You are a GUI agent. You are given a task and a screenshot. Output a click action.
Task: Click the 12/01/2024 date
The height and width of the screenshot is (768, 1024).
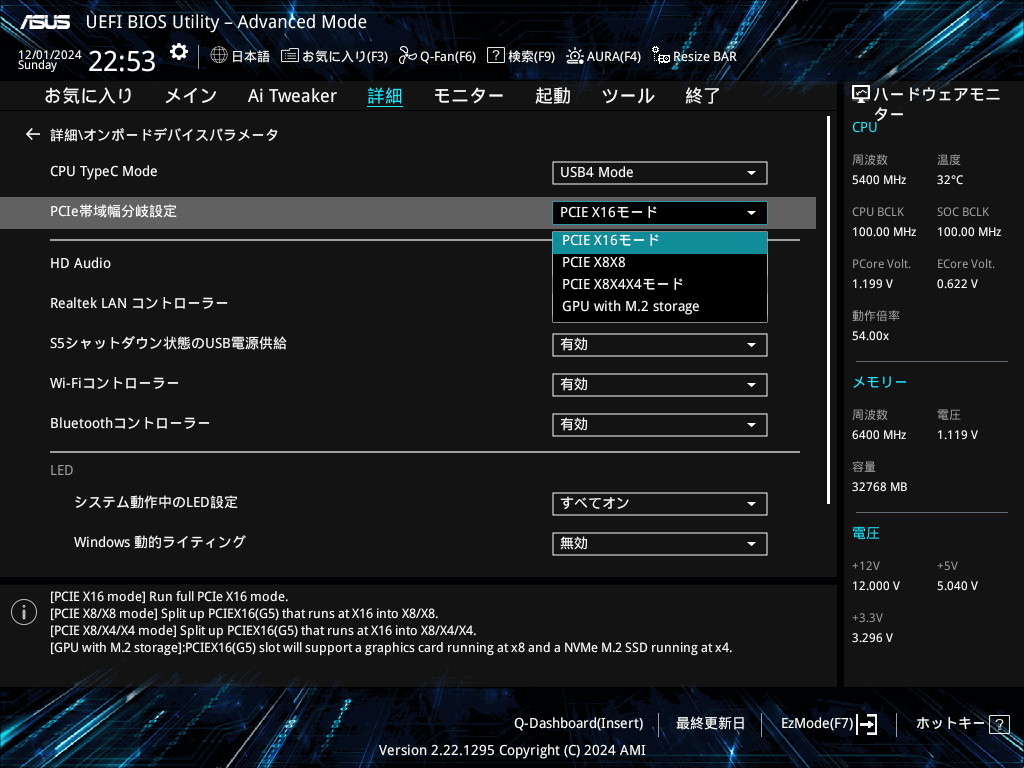50,55
